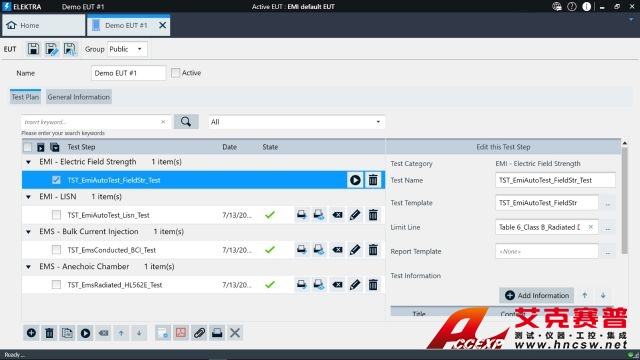Click into the Test Name input field
640x360 pixels.
click(555, 180)
